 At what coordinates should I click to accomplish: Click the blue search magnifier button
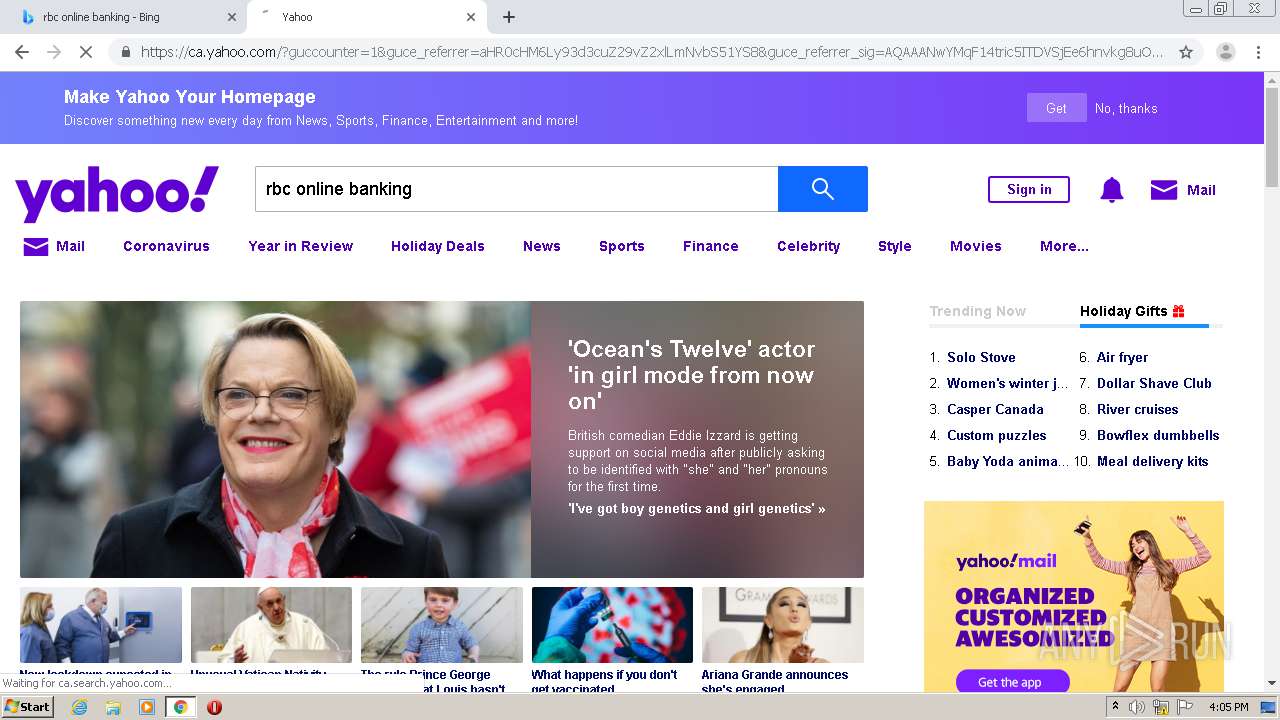822,189
